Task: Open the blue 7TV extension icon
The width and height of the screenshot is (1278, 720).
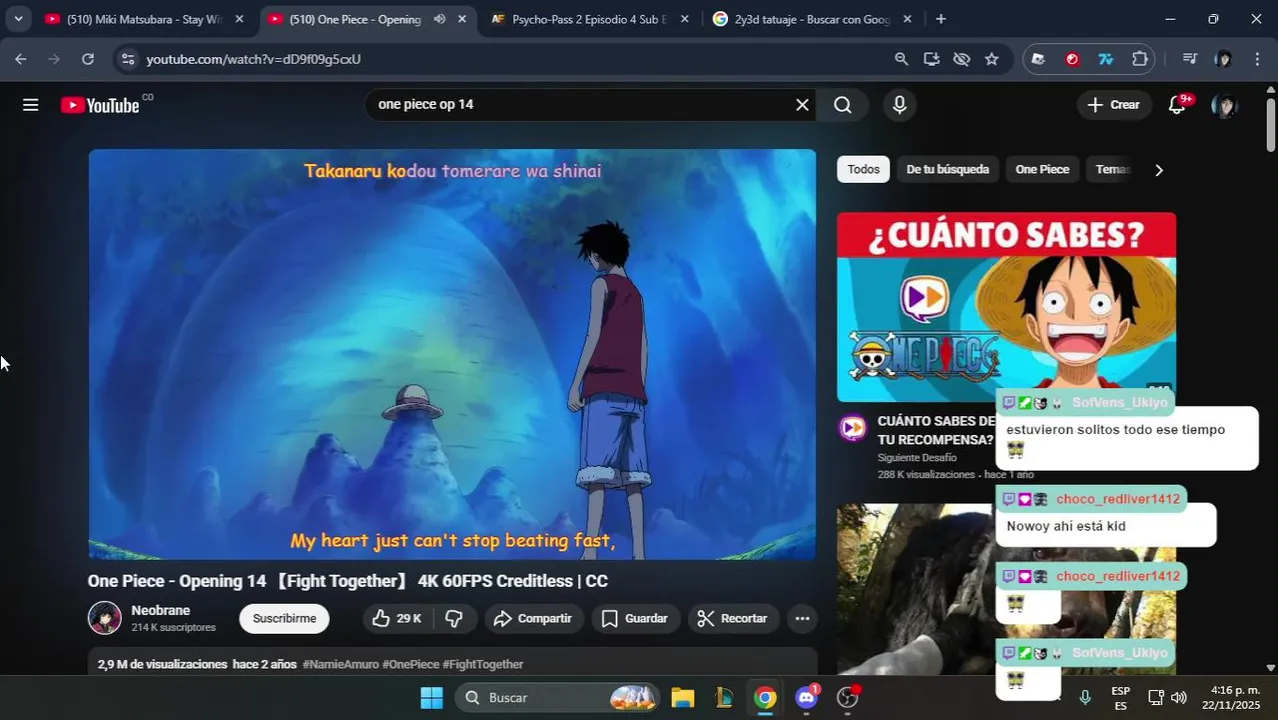Action: coord(1106,59)
